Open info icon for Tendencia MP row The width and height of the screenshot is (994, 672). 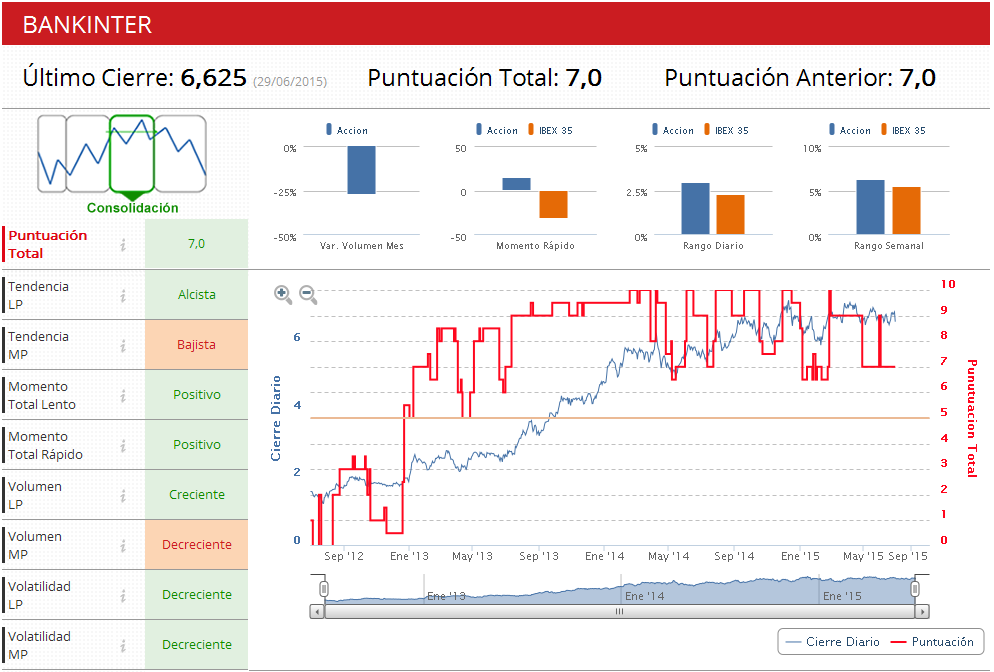(123, 346)
